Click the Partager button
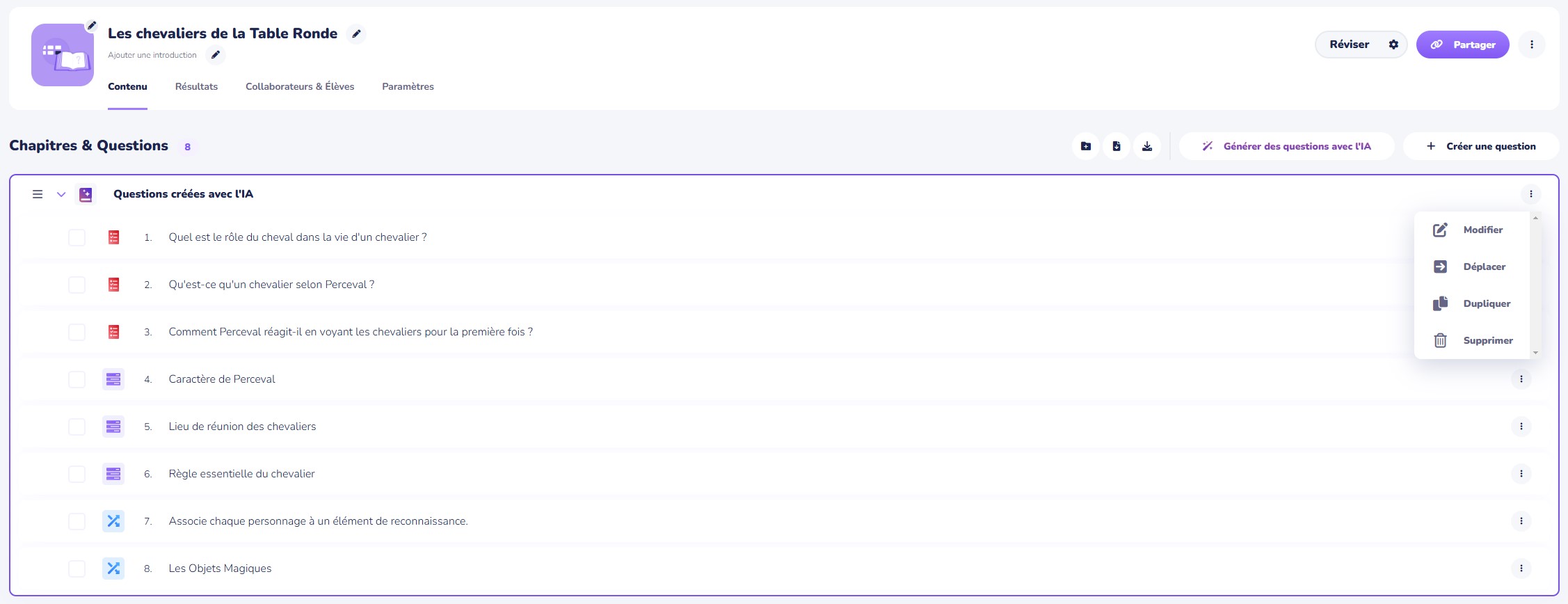The image size is (1568, 604). (x=1463, y=45)
